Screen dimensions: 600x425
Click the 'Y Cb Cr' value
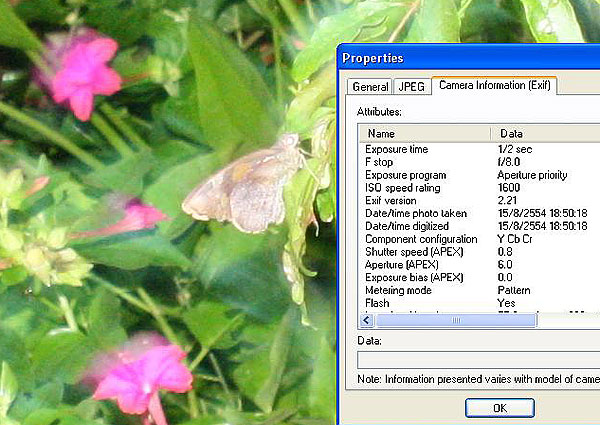click(x=515, y=239)
